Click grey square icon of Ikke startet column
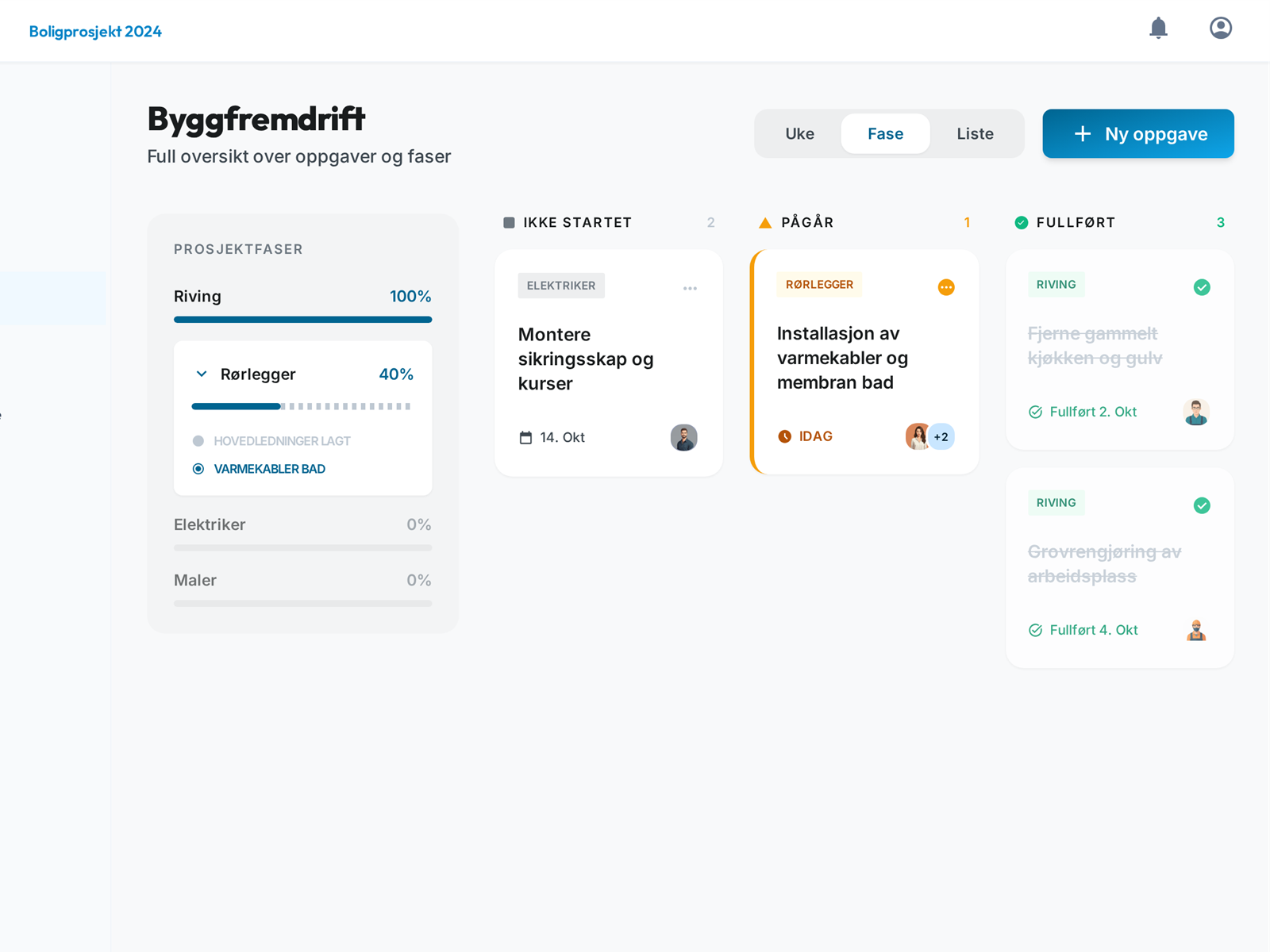1270x952 pixels. (509, 223)
